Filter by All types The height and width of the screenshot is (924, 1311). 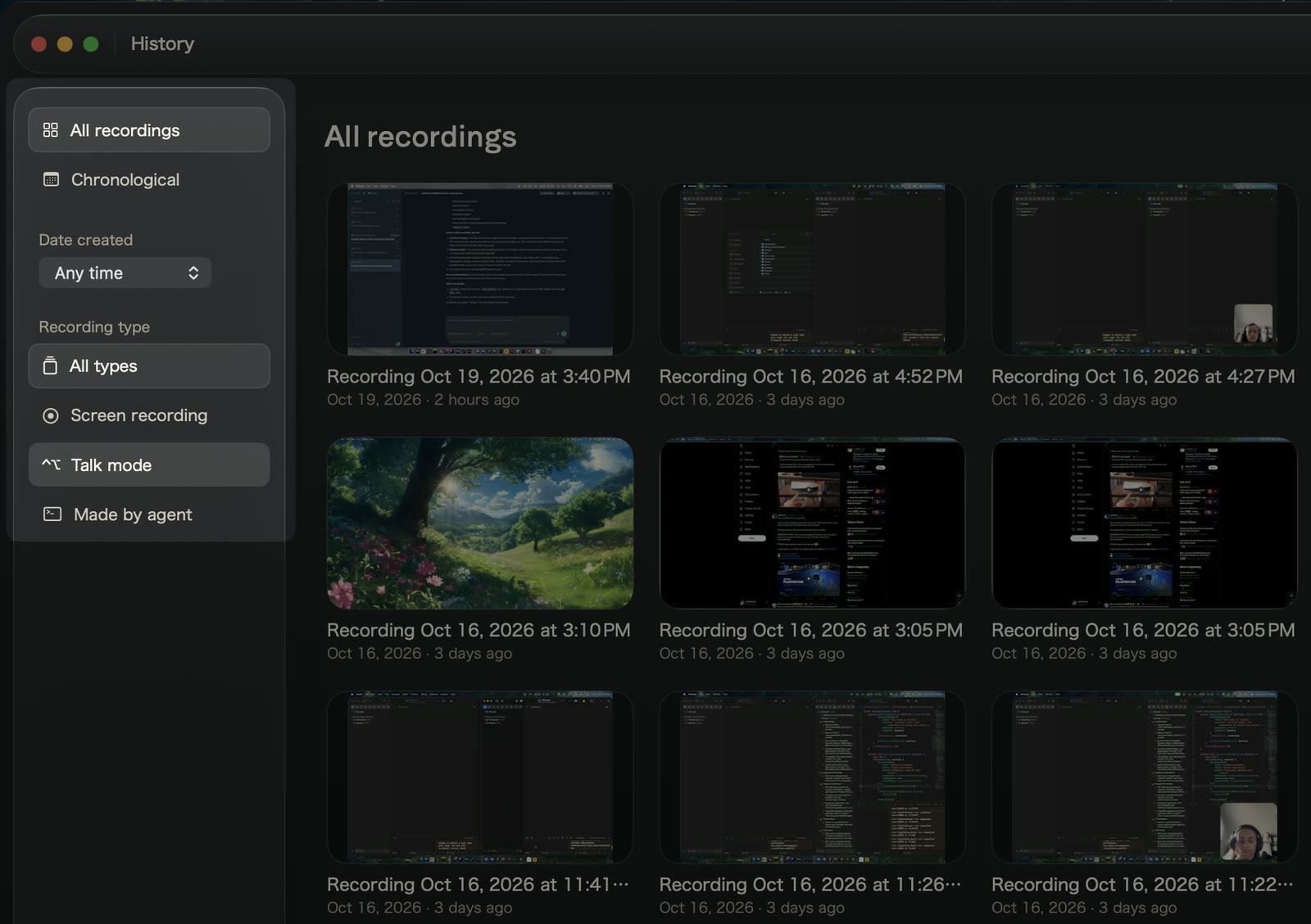149,366
